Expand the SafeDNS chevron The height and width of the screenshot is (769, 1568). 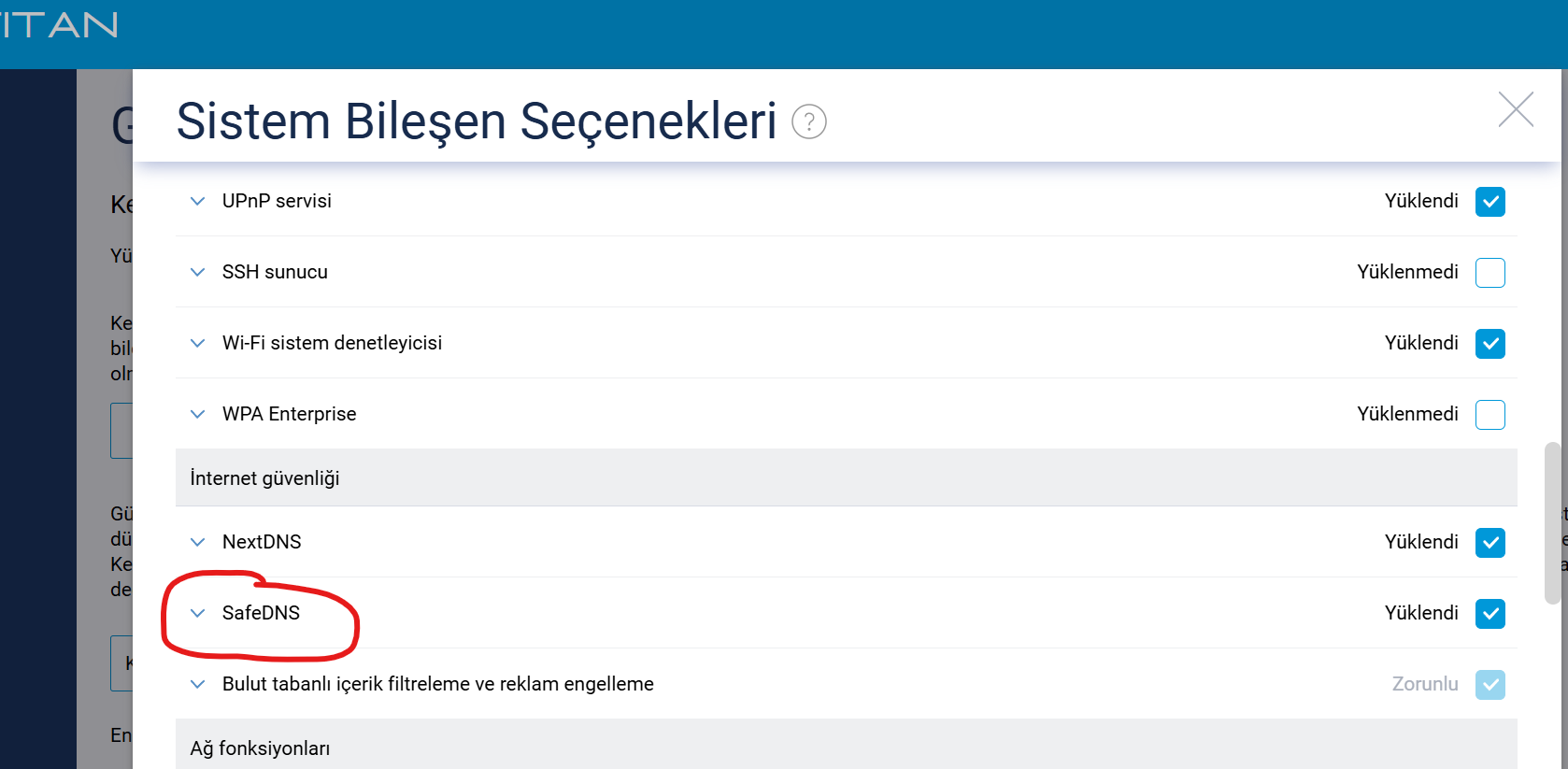pos(197,613)
